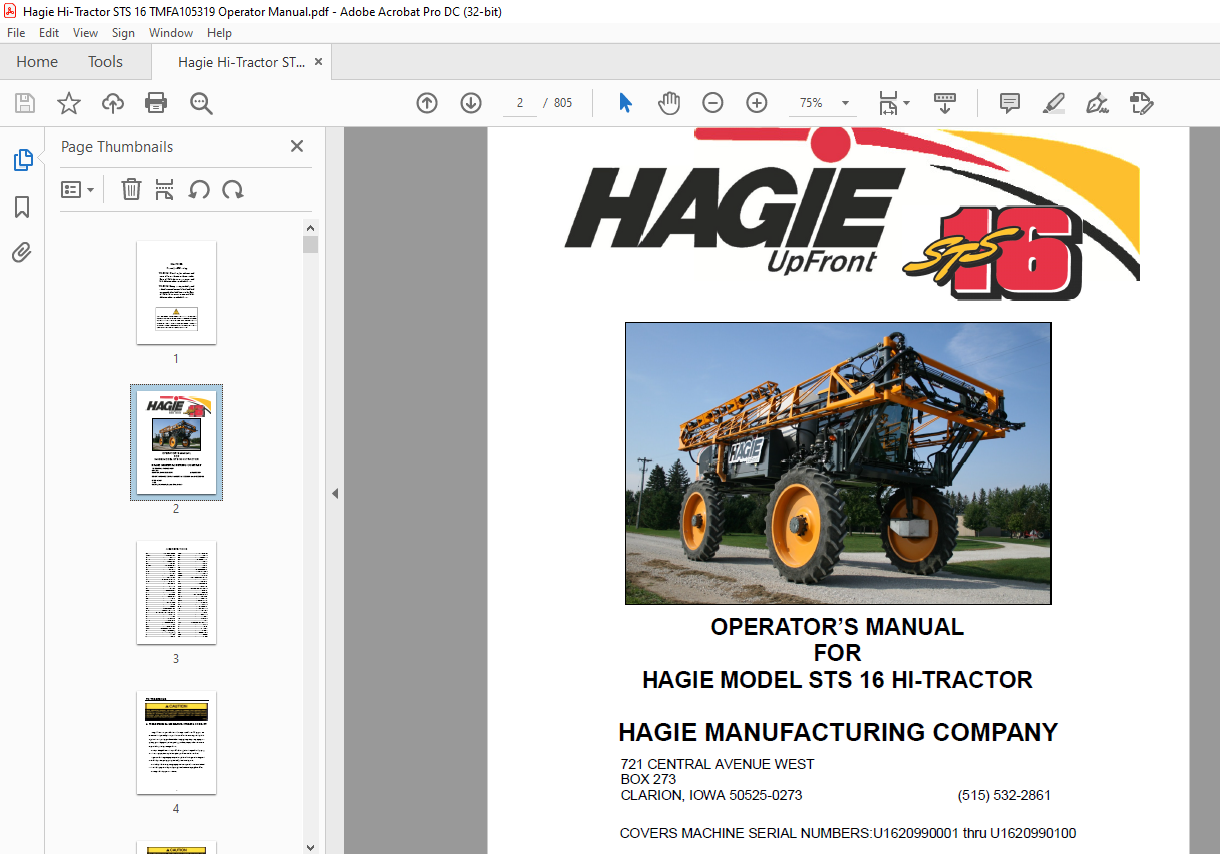Screen dimensions: 1220x854
Task: Zoom in with plus icon
Action: [x=757, y=103]
